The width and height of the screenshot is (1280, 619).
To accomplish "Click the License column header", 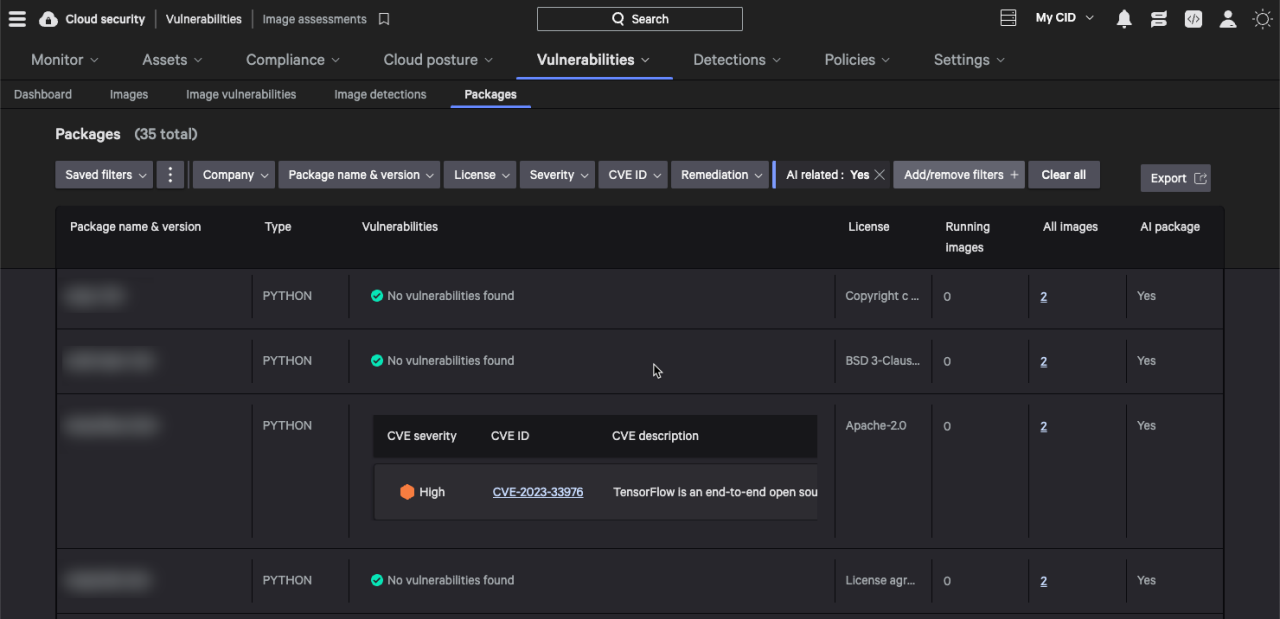I will coord(869,227).
